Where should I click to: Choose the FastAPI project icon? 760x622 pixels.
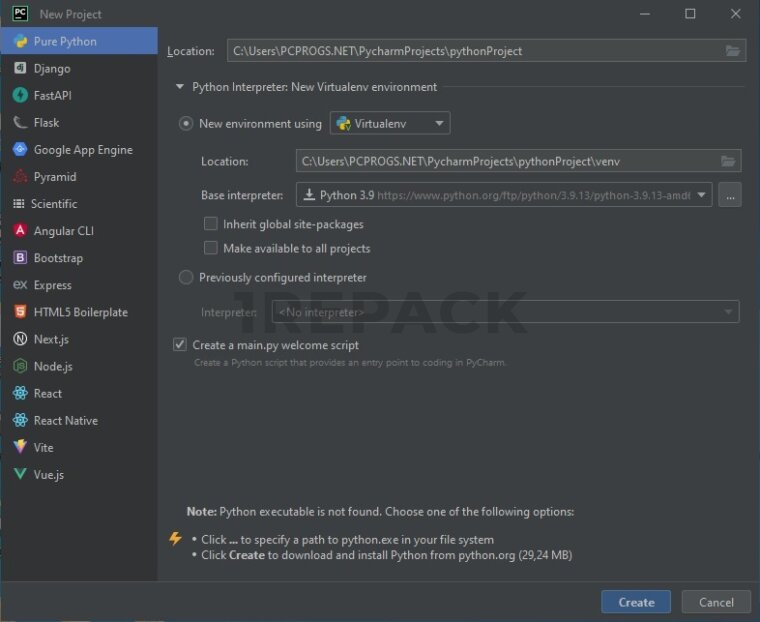(x=20, y=96)
